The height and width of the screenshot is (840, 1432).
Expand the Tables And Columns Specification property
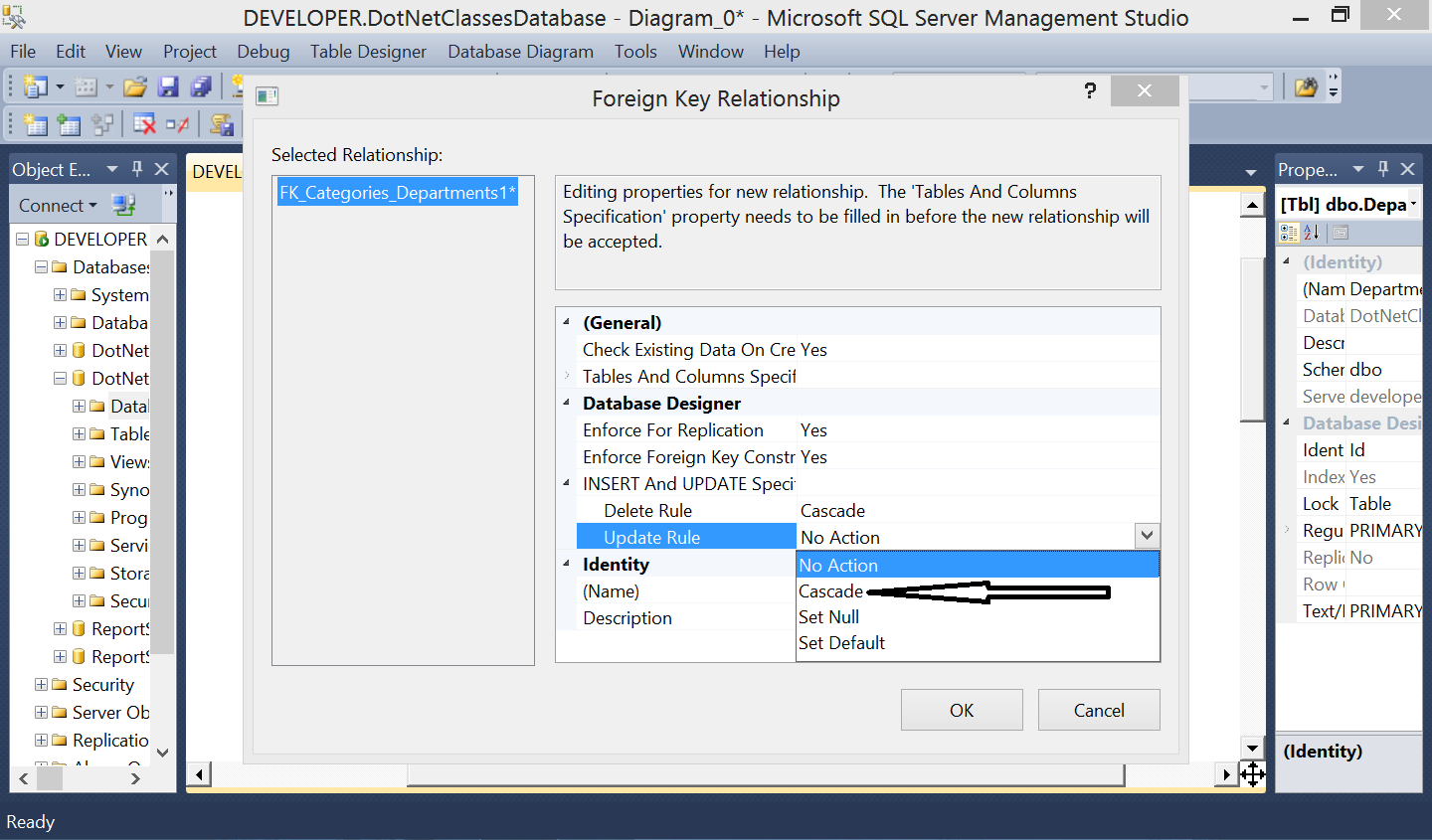click(568, 376)
